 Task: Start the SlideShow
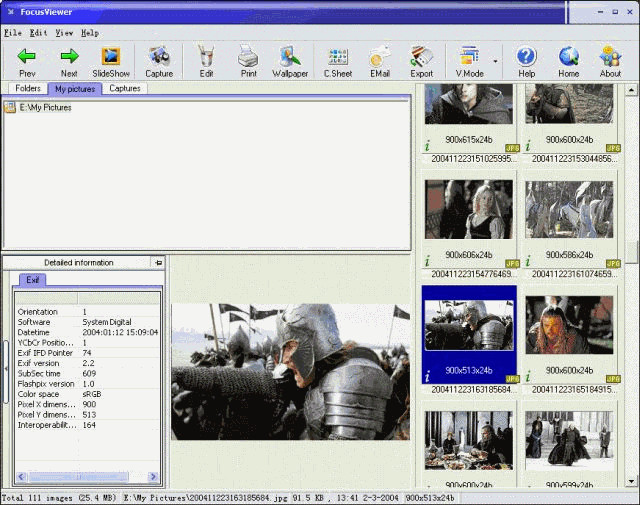pyautogui.click(x=111, y=62)
